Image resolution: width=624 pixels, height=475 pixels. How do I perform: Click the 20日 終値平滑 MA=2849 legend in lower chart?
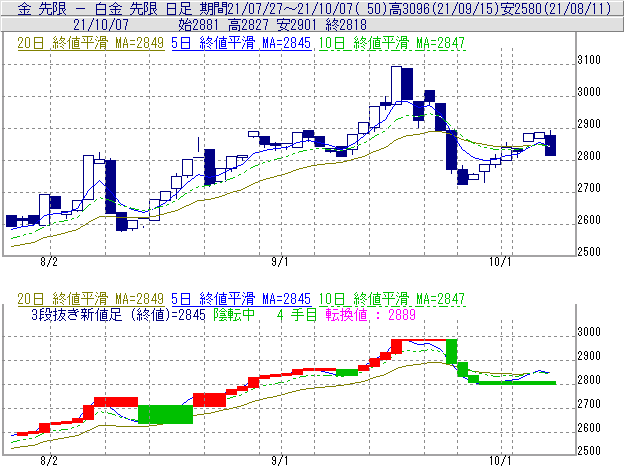[91, 299]
